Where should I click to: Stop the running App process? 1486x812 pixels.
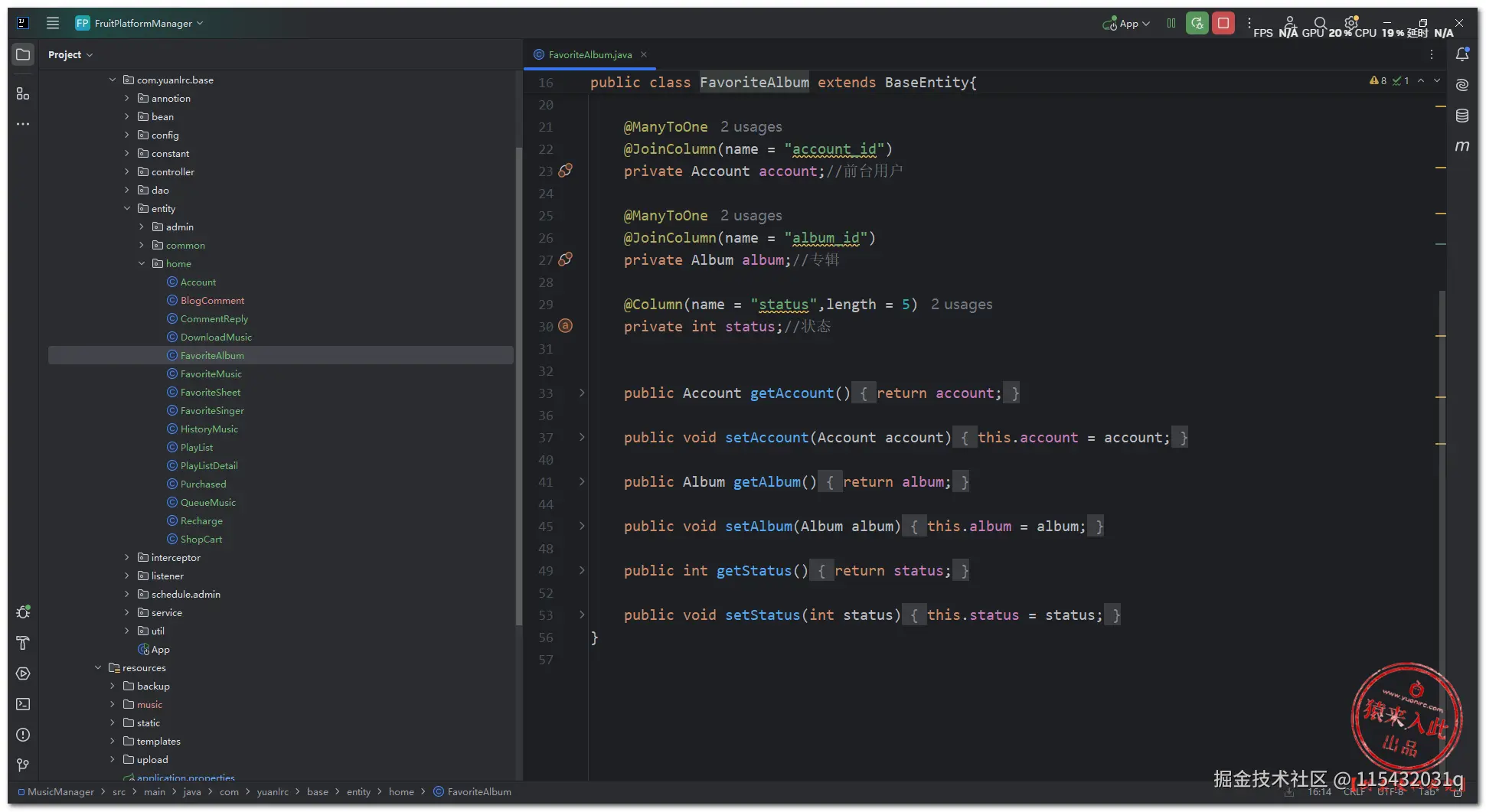[x=1223, y=23]
